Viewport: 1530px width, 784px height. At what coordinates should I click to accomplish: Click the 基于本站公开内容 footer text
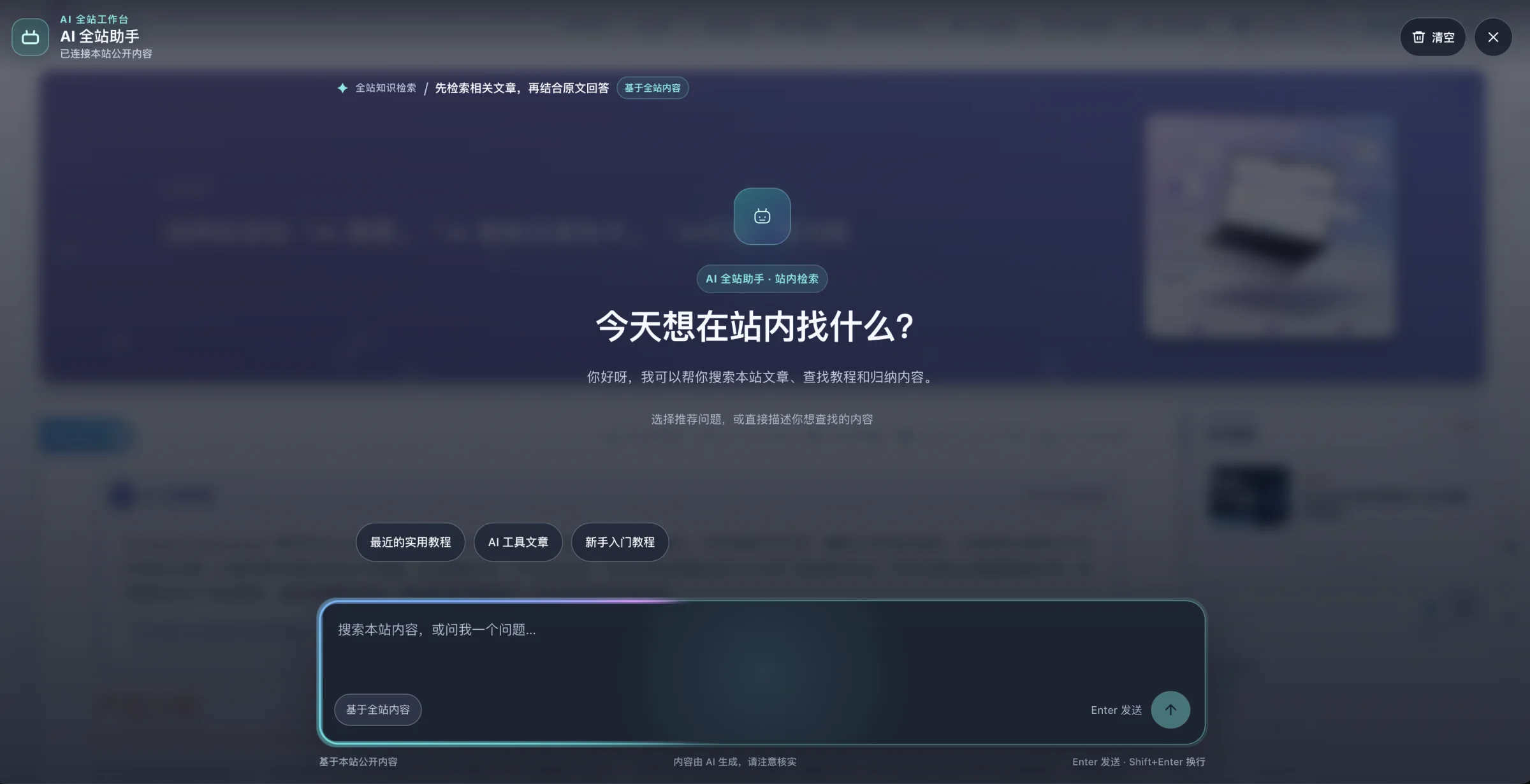[x=358, y=762]
